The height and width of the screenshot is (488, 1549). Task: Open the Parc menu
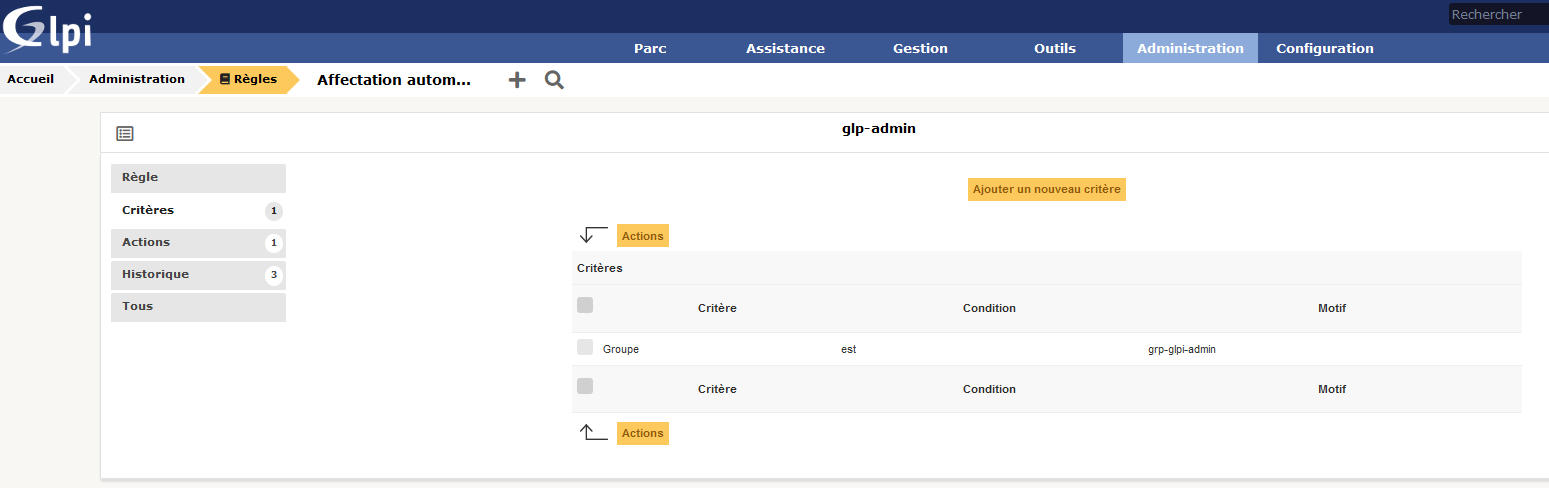[x=650, y=48]
